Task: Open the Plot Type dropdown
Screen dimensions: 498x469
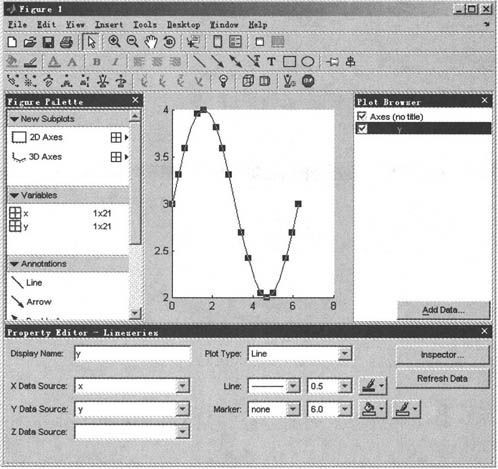Action: [345, 354]
